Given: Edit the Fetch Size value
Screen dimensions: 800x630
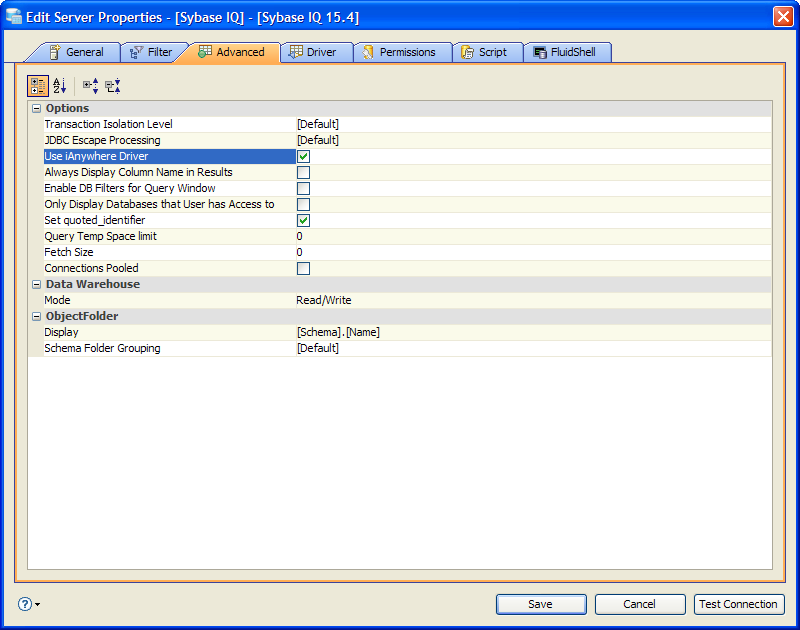Looking at the screenshot, I should (x=534, y=253).
